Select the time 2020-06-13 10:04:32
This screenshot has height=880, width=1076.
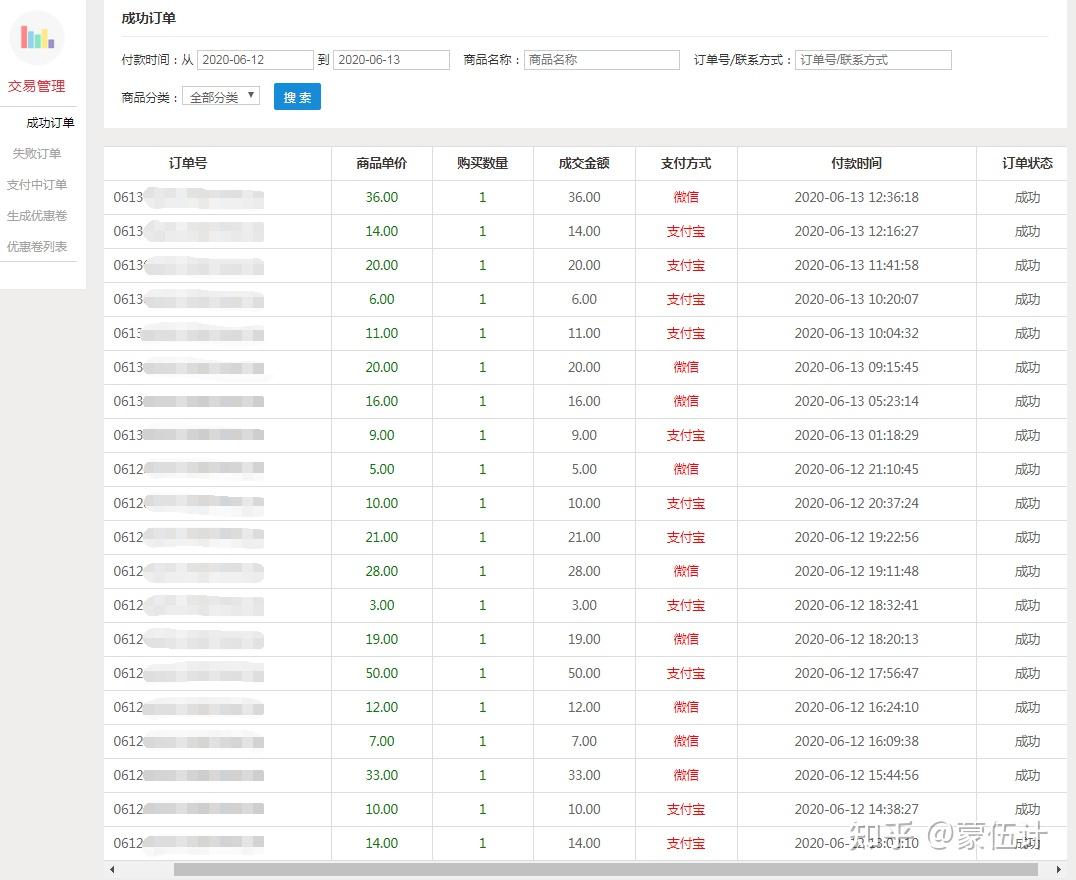[856, 333]
